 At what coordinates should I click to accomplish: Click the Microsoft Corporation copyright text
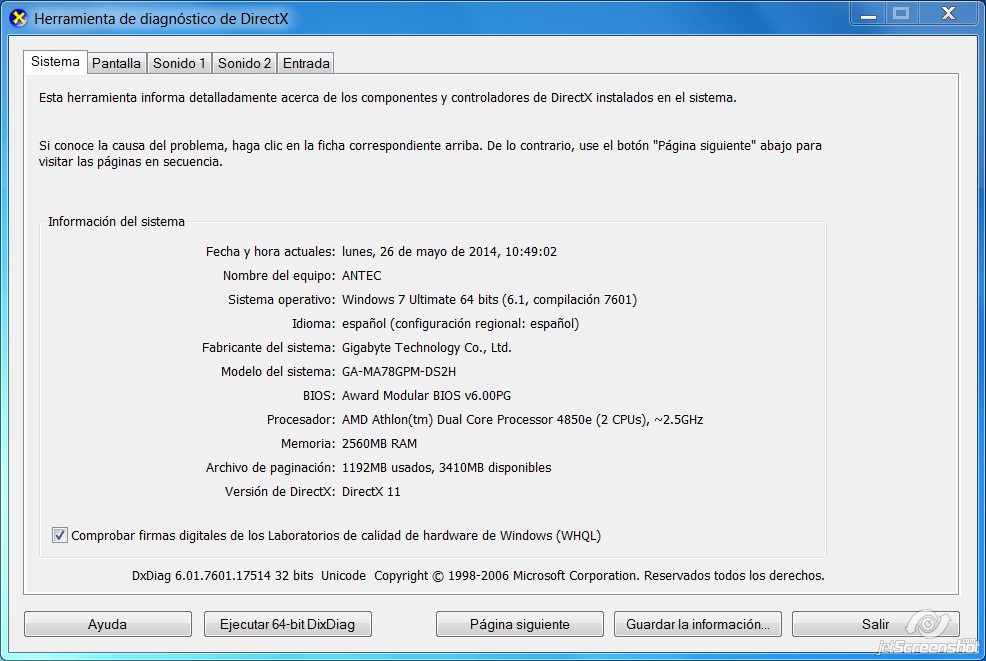pos(599,575)
